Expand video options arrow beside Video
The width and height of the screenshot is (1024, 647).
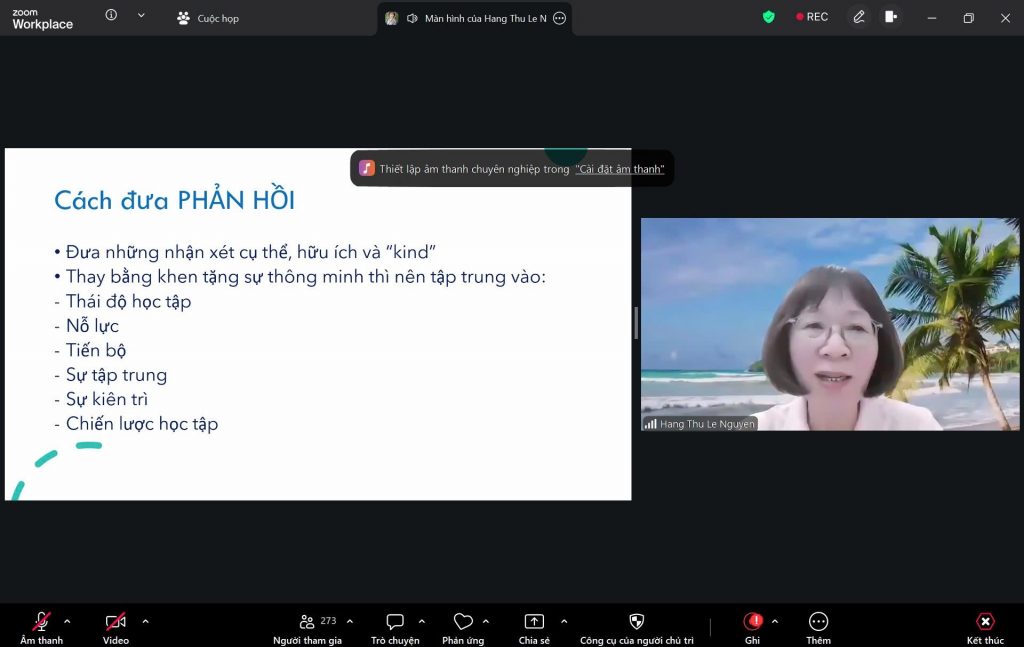coord(145,621)
